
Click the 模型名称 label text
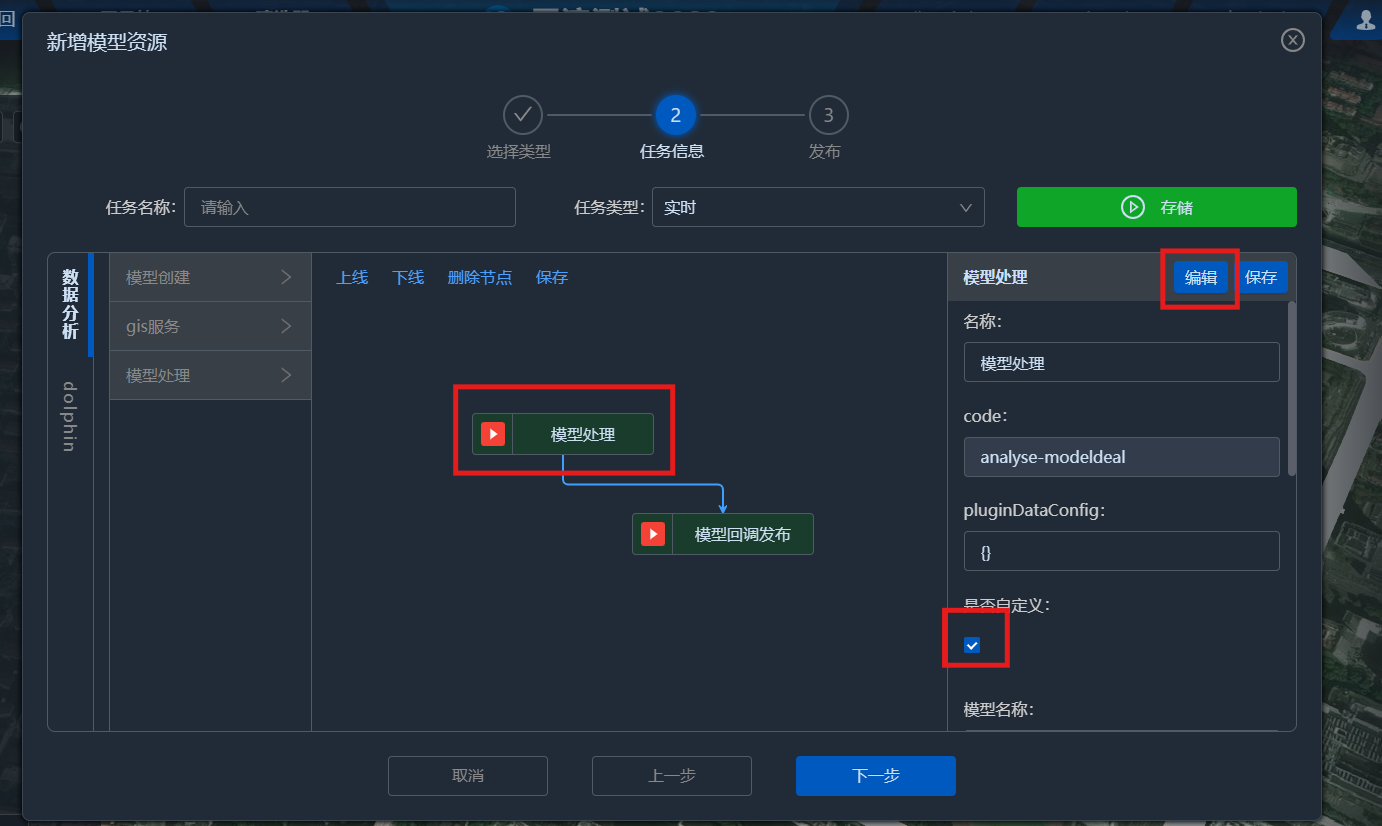998,709
